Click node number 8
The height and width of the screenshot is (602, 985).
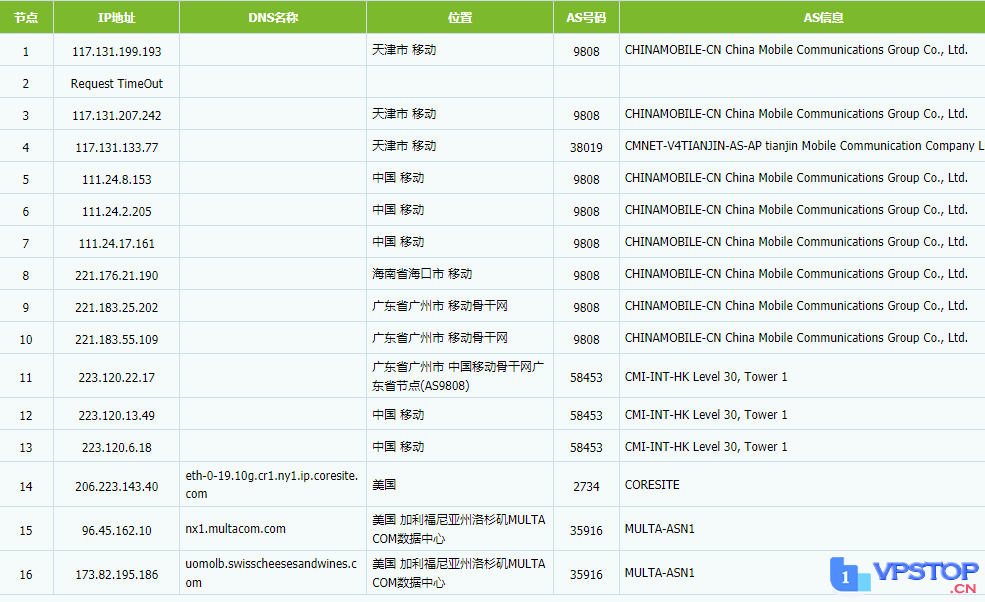pyautogui.click(x=26, y=276)
